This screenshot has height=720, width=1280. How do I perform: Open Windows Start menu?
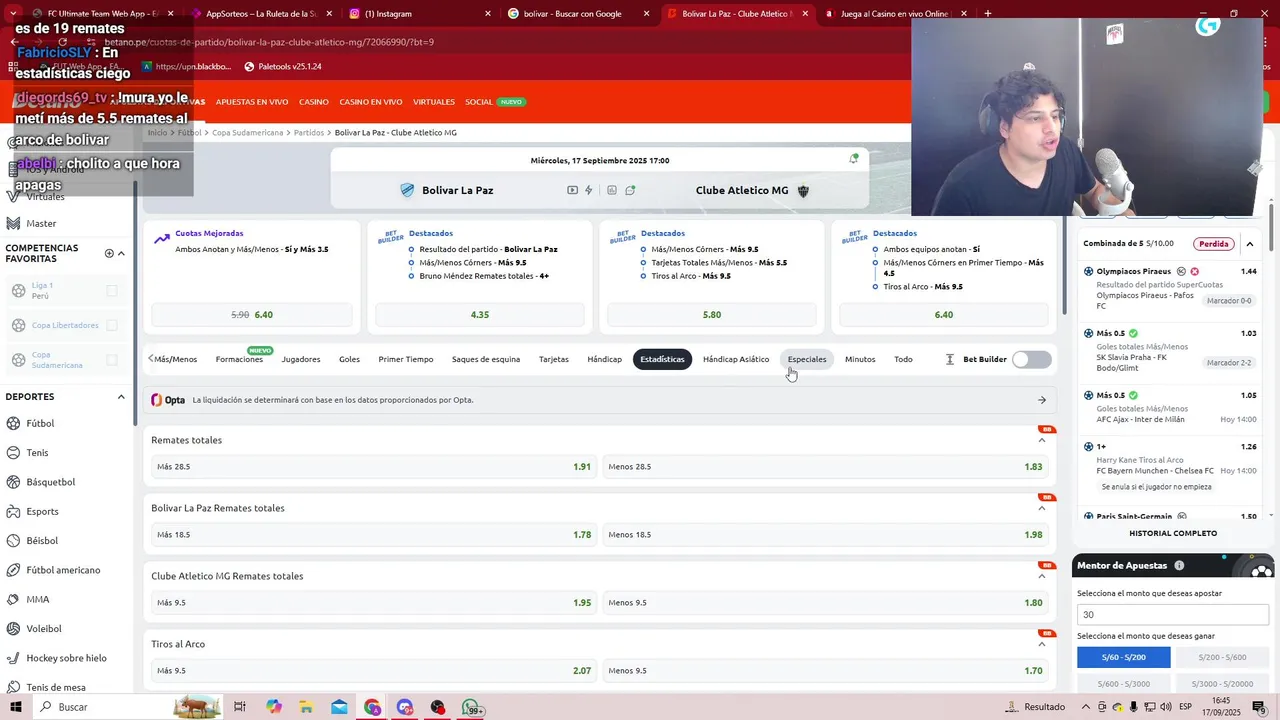15,707
